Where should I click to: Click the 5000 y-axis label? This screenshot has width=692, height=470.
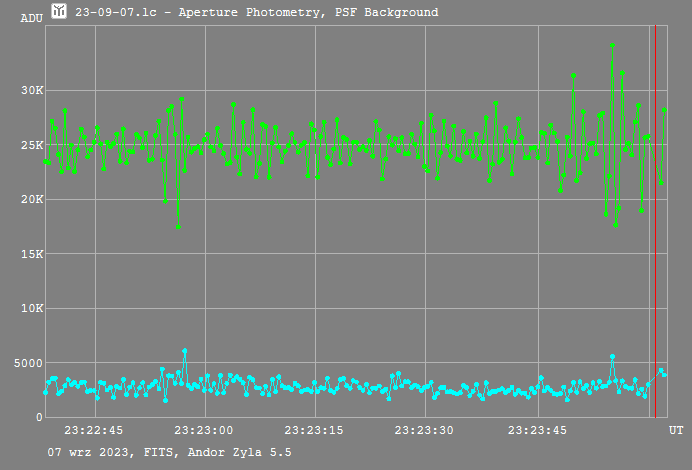tap(28, 363)
